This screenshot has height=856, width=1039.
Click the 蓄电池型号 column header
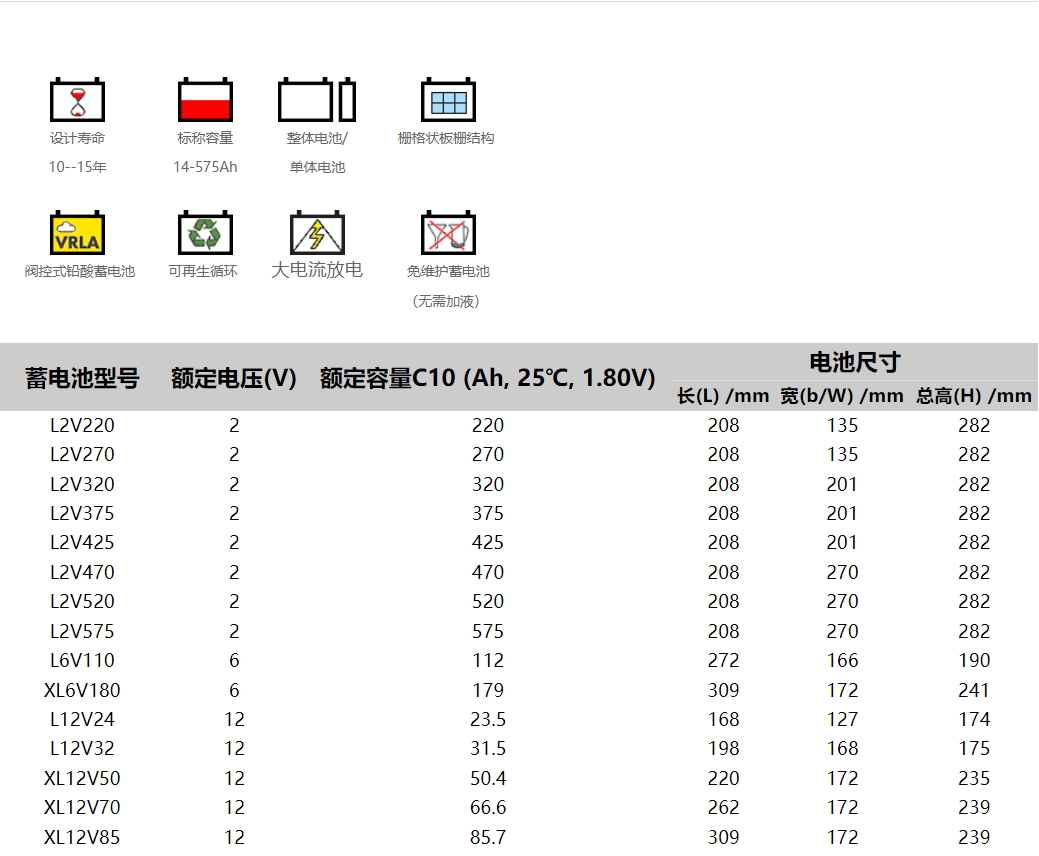click(x=82, y=378)
